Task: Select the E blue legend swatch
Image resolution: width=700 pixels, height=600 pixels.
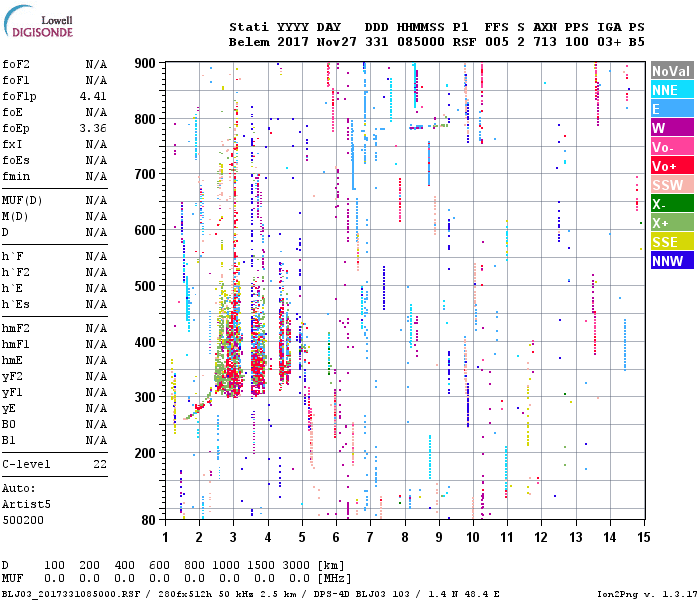Action: pyautogui.click(x=672, y=108)
